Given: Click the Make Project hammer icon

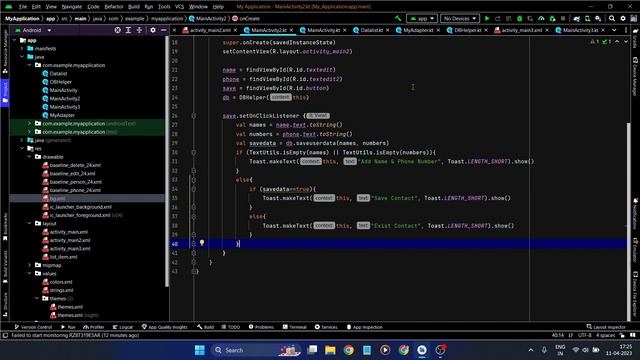Looking at the screenshot, I should (398, 18).
